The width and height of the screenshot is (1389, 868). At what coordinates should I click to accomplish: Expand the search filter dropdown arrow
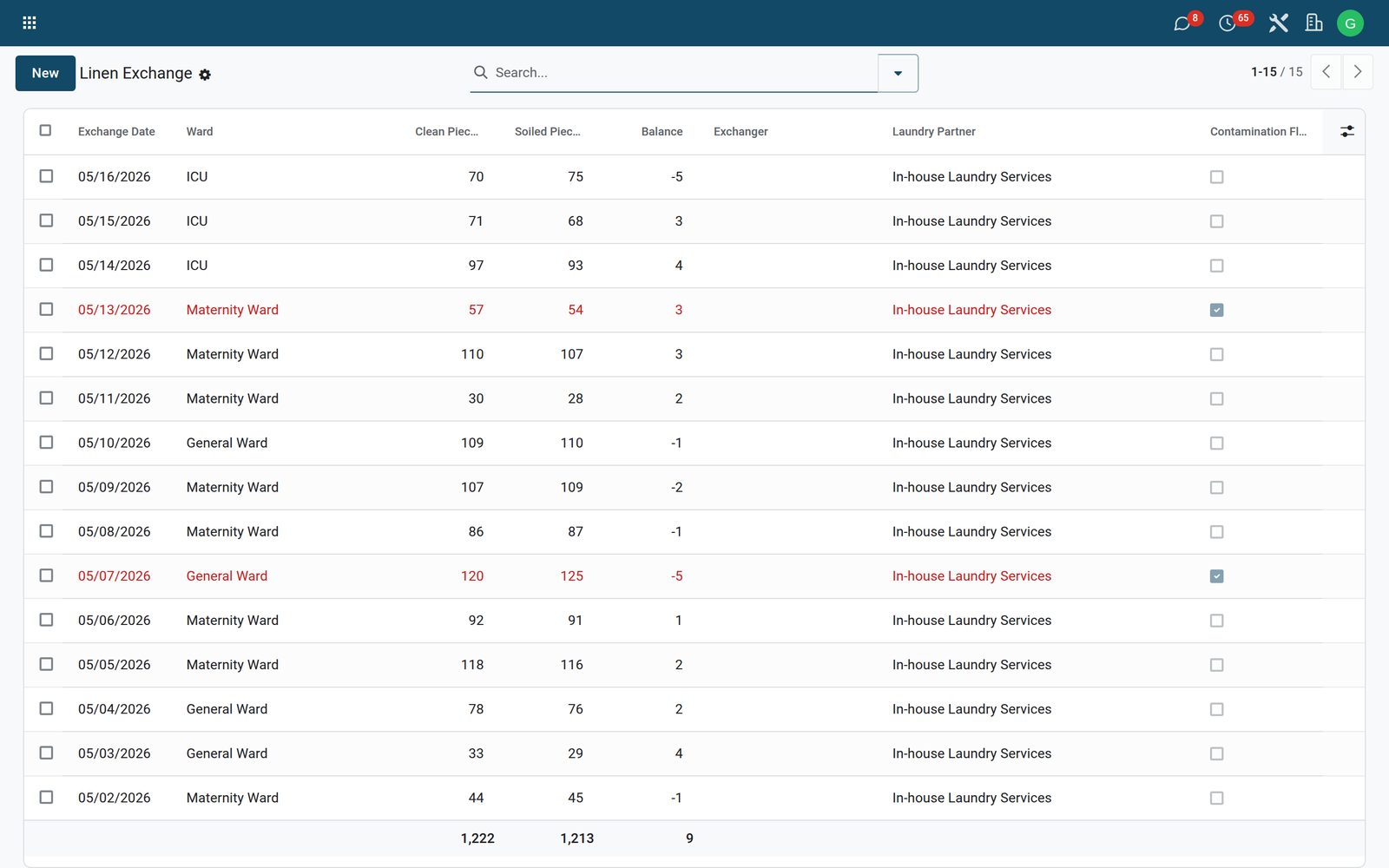pyautogui.click(x=898, y=73)
